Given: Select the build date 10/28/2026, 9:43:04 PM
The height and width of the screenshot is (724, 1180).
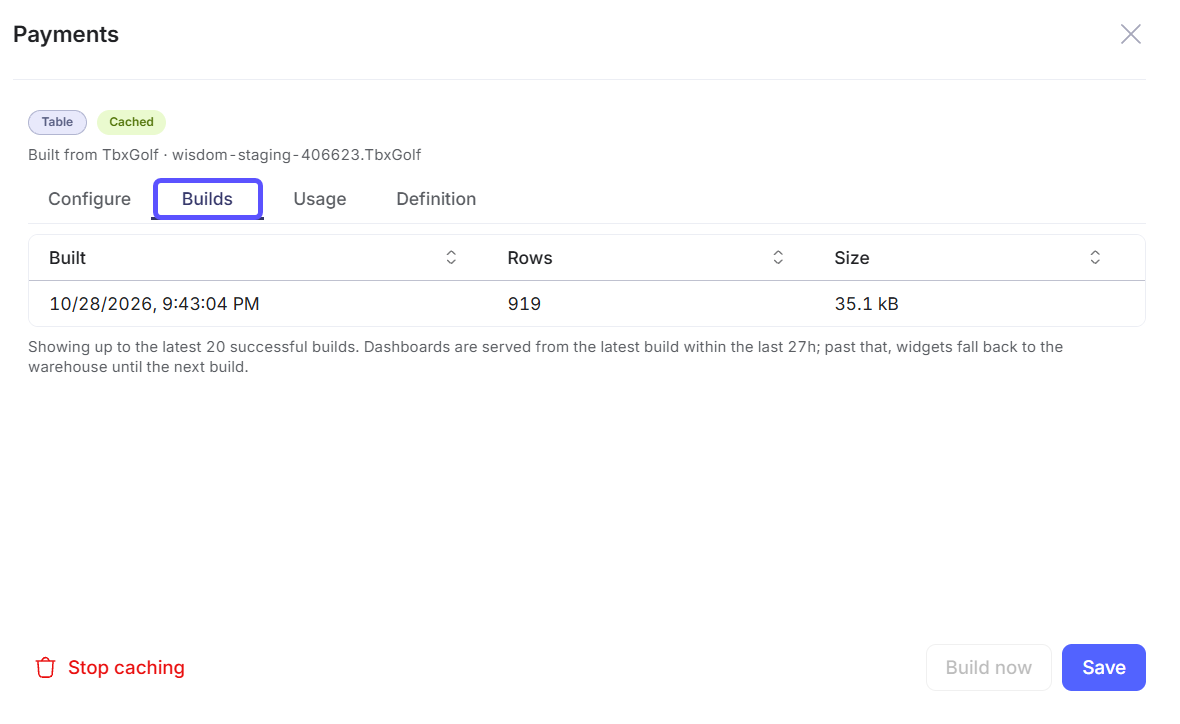Looking at the screenshot, I should pos(154,304).
